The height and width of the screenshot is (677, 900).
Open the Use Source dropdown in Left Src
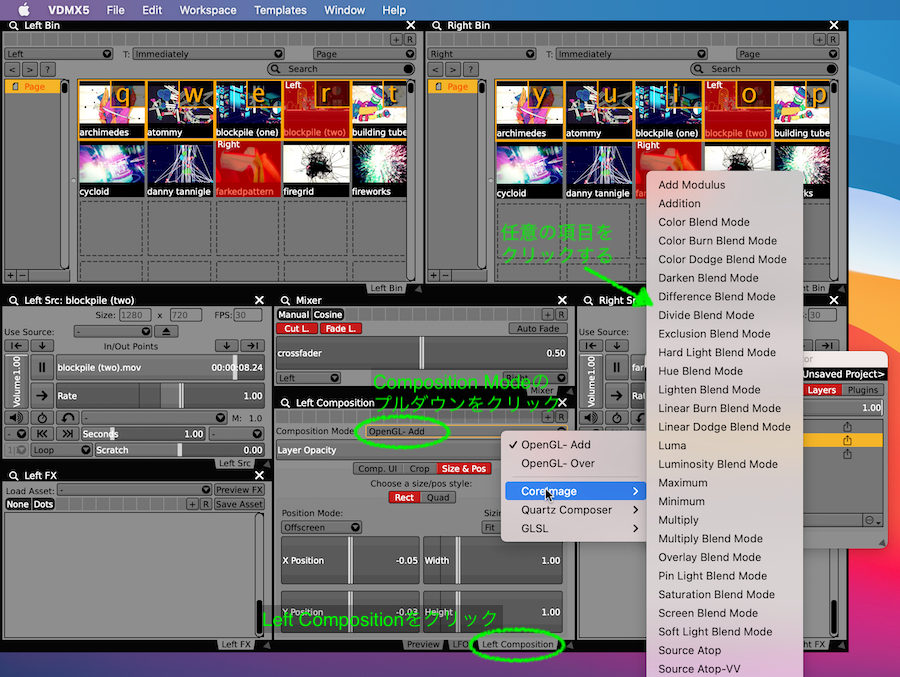coord(112,331)
